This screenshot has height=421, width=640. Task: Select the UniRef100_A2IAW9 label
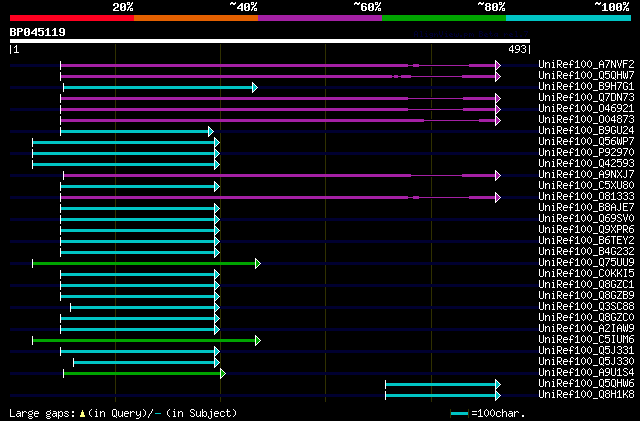point(586,329)
